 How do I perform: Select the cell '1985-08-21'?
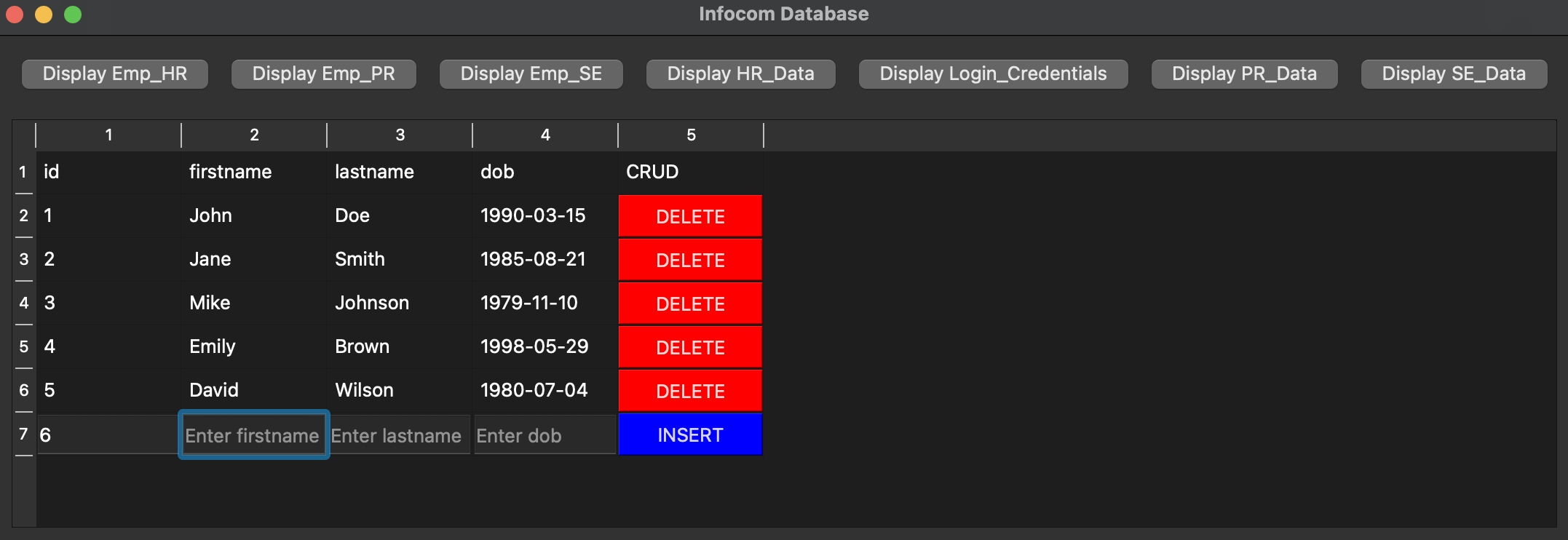(x=545, y=260)
